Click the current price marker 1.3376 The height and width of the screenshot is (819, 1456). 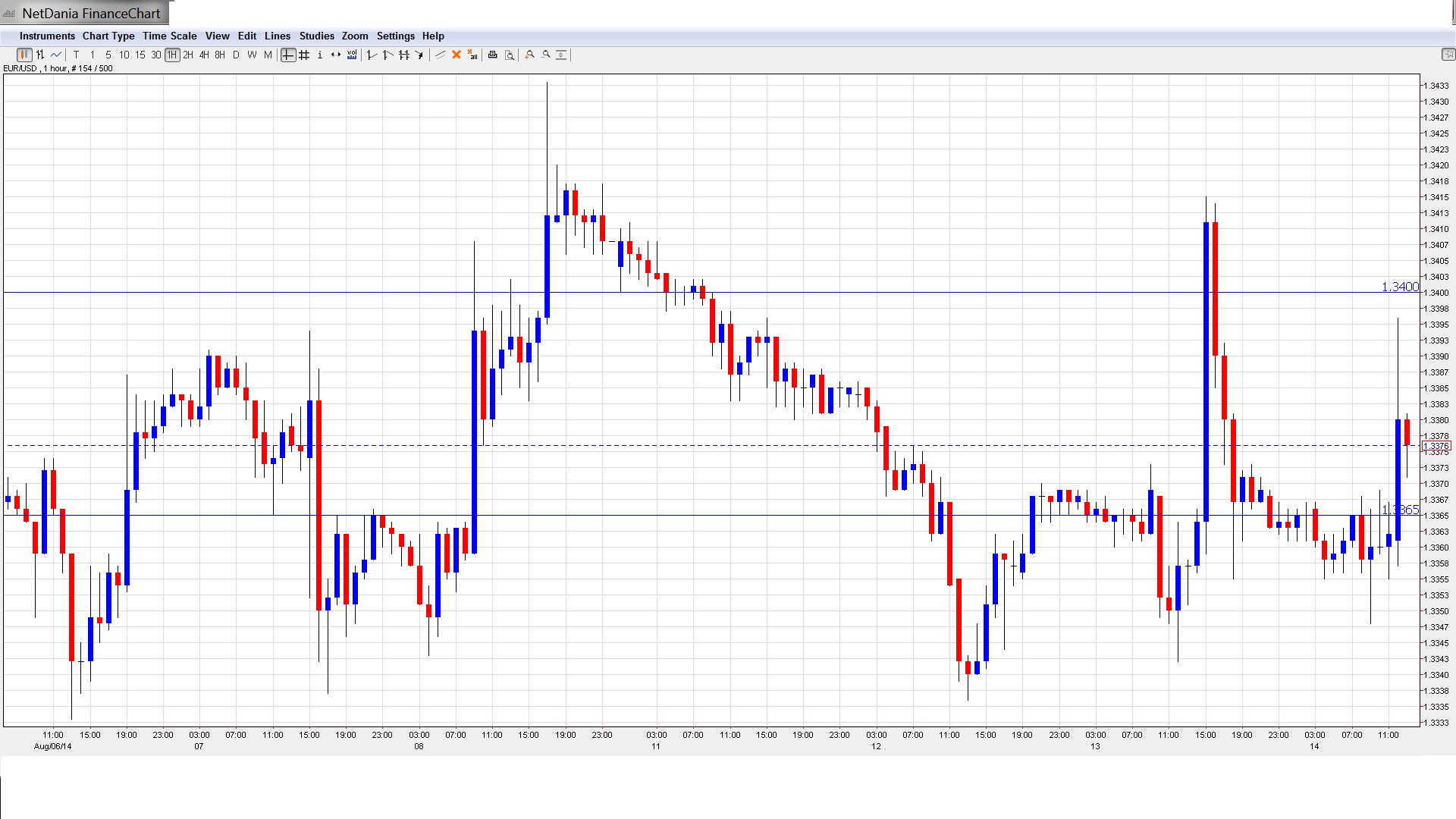pos(1436,446)
